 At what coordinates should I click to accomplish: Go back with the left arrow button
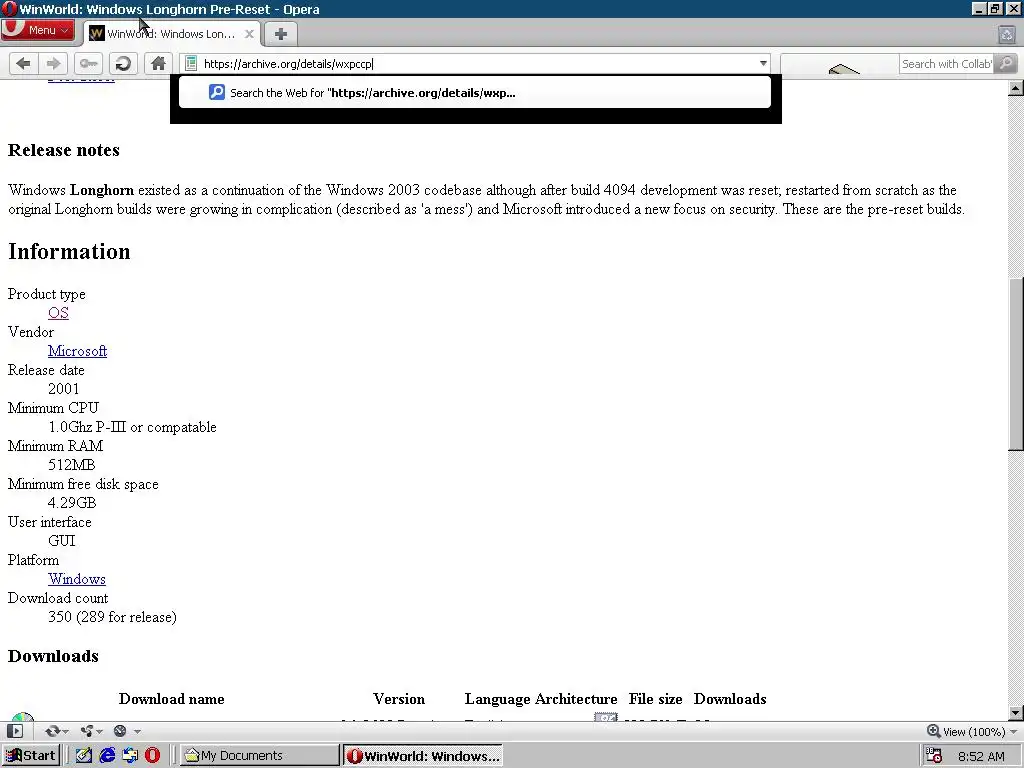pos(23,63)
